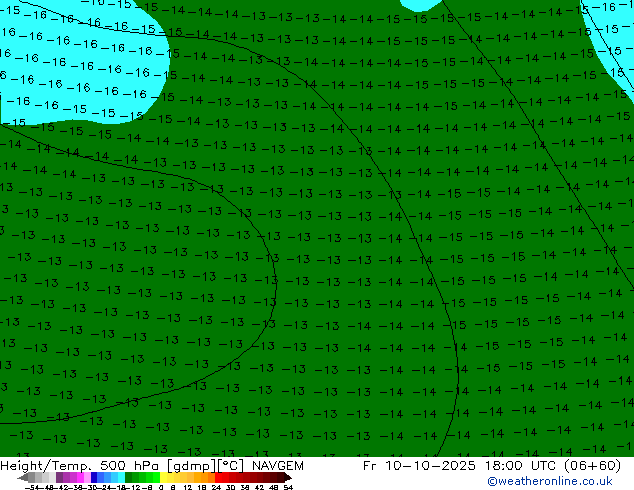
Task: Pick the bright red legend swatch
Action: click(218, 477)
